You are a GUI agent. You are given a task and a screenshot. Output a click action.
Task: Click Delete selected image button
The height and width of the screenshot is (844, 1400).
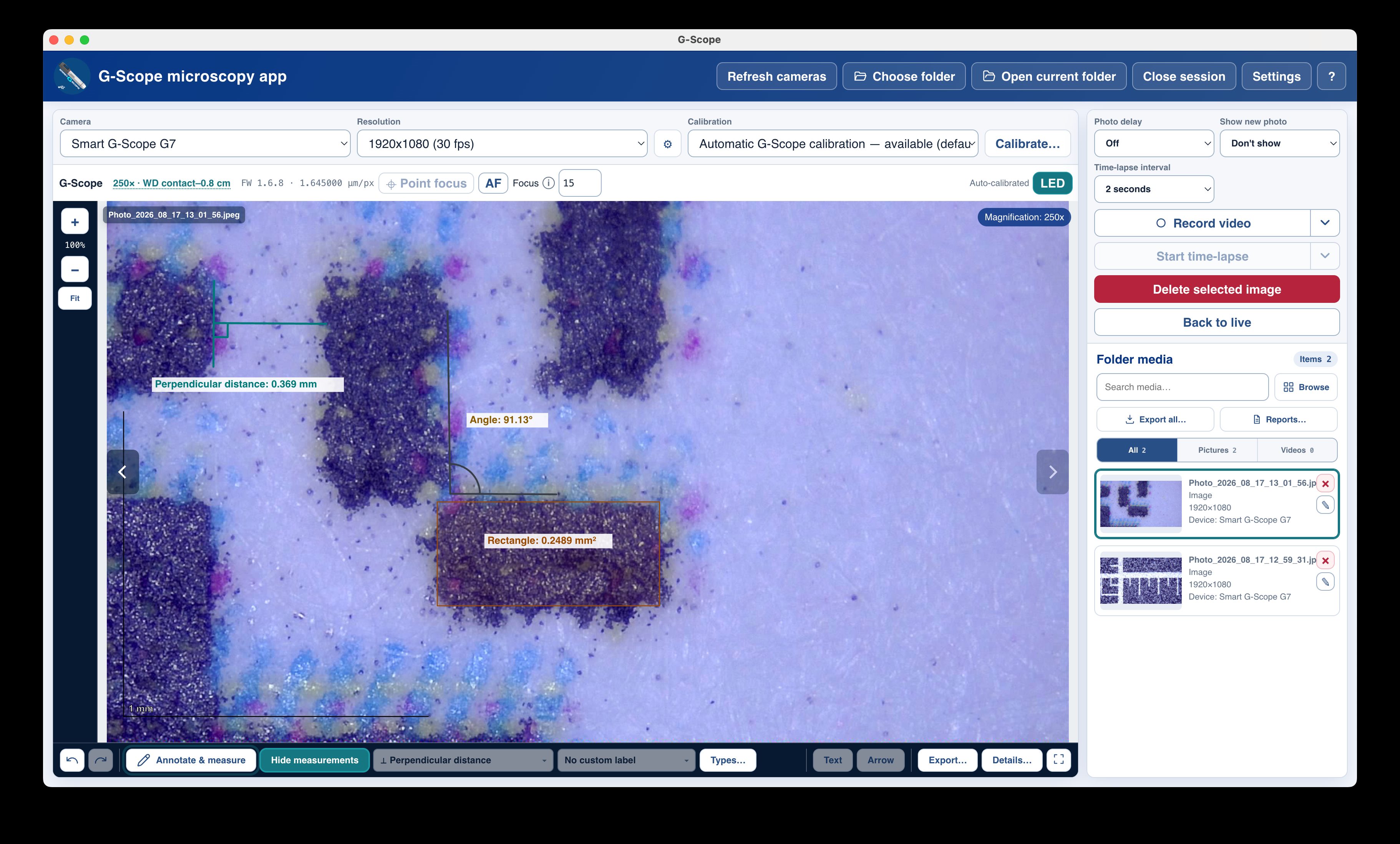click(1216, 289)
